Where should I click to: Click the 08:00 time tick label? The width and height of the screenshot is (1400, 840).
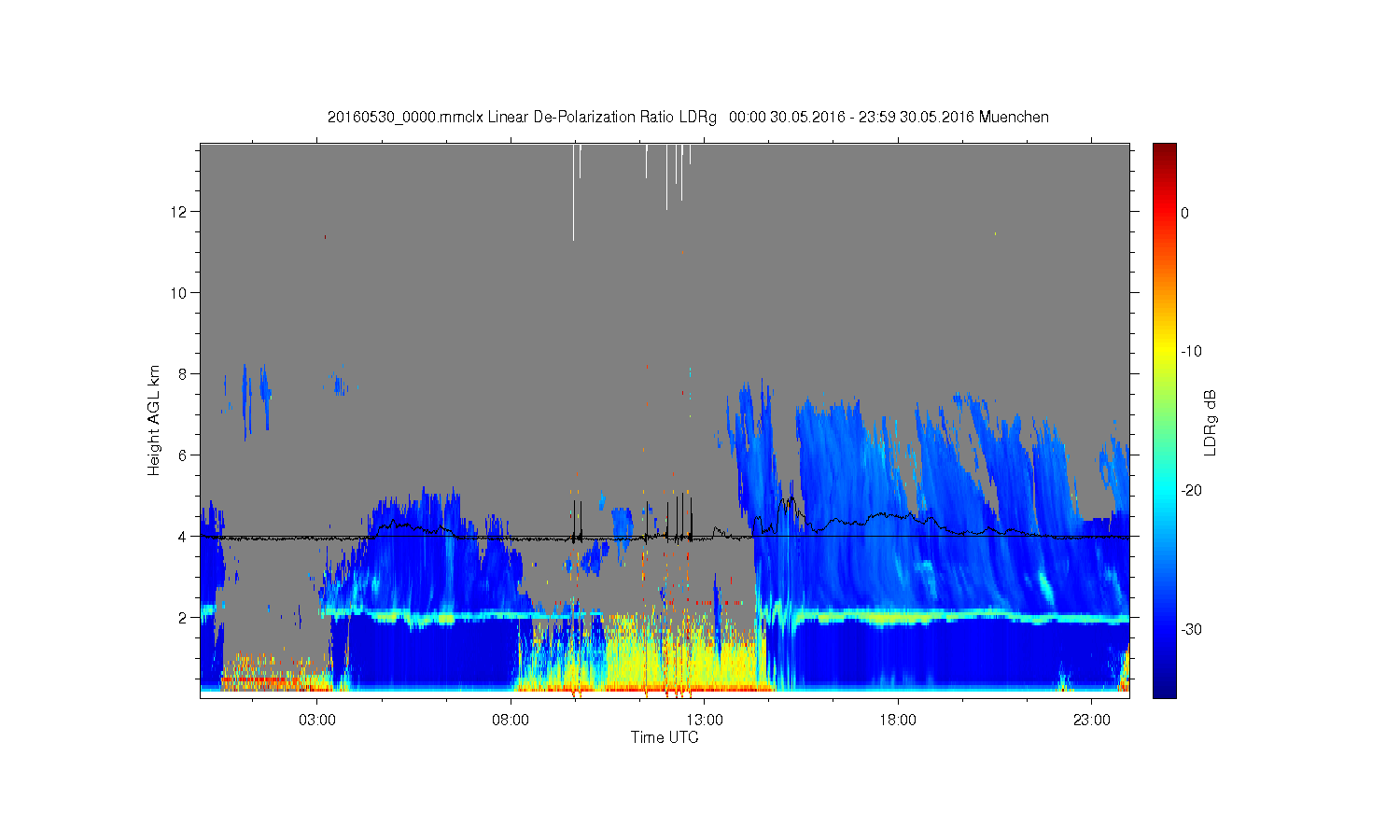511,721
